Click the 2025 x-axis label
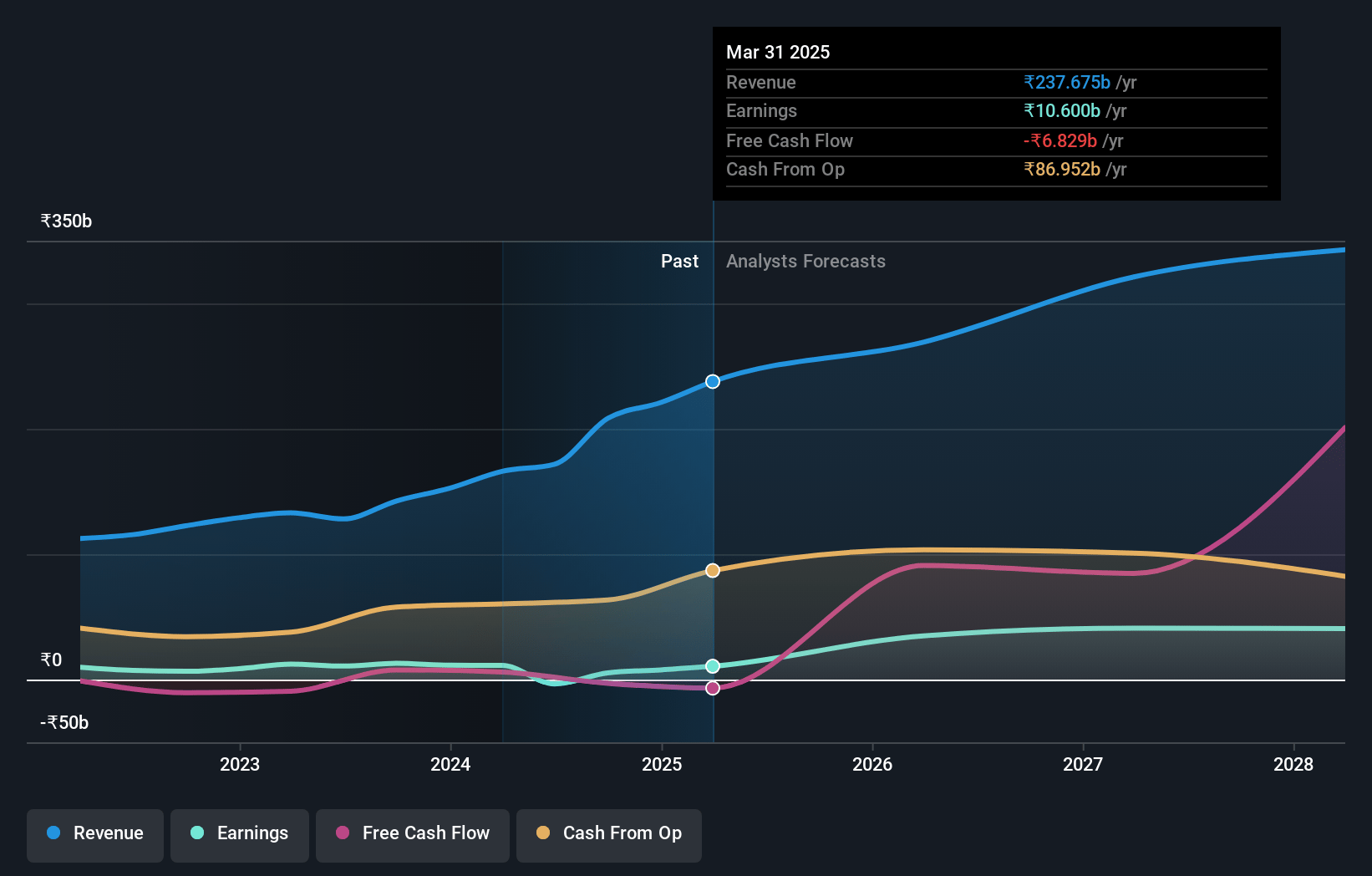1372x876 pixels. (662, 764)
